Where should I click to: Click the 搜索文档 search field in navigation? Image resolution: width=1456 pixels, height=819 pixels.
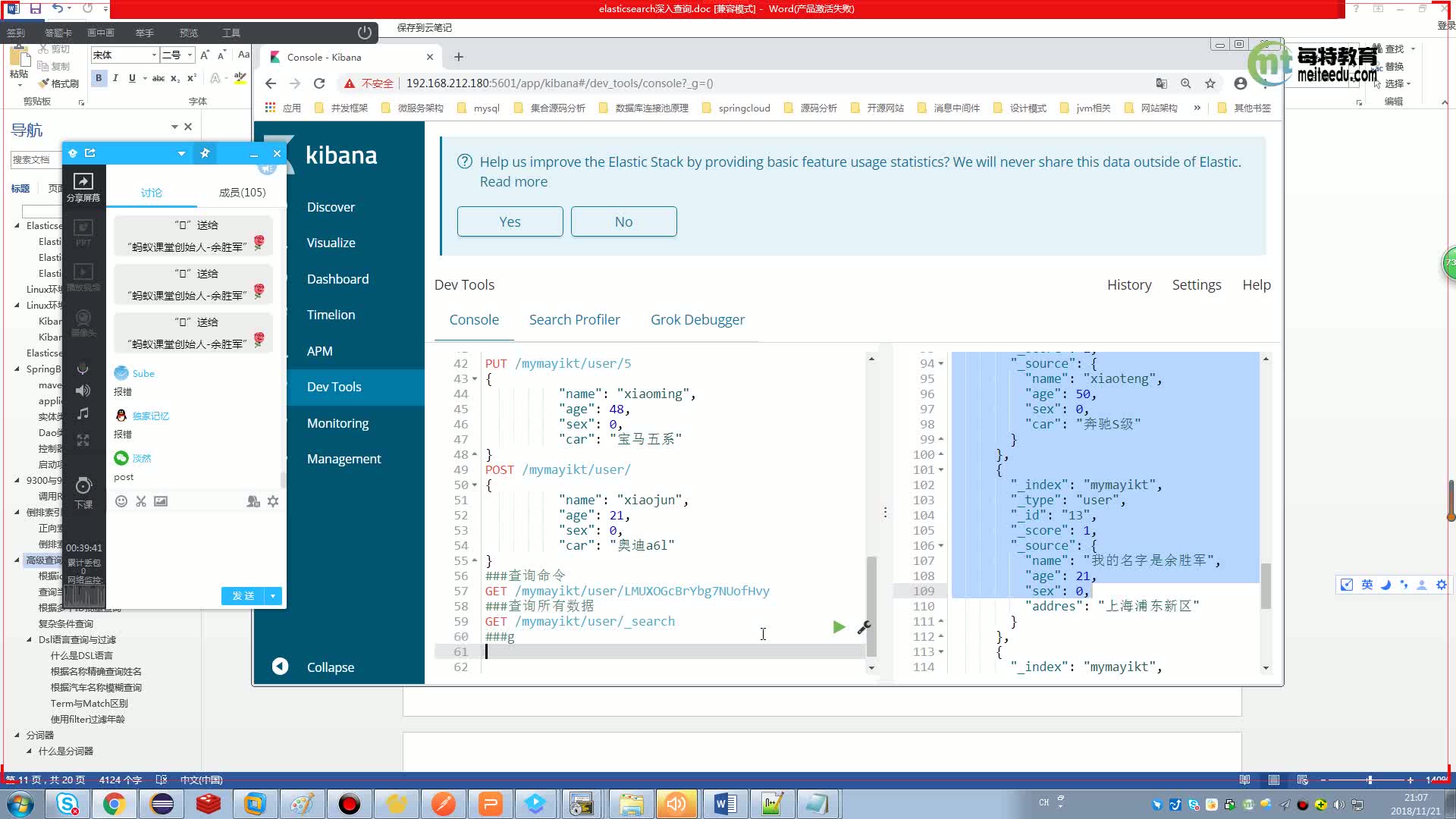pyautogui.click(x=36, y=159)
